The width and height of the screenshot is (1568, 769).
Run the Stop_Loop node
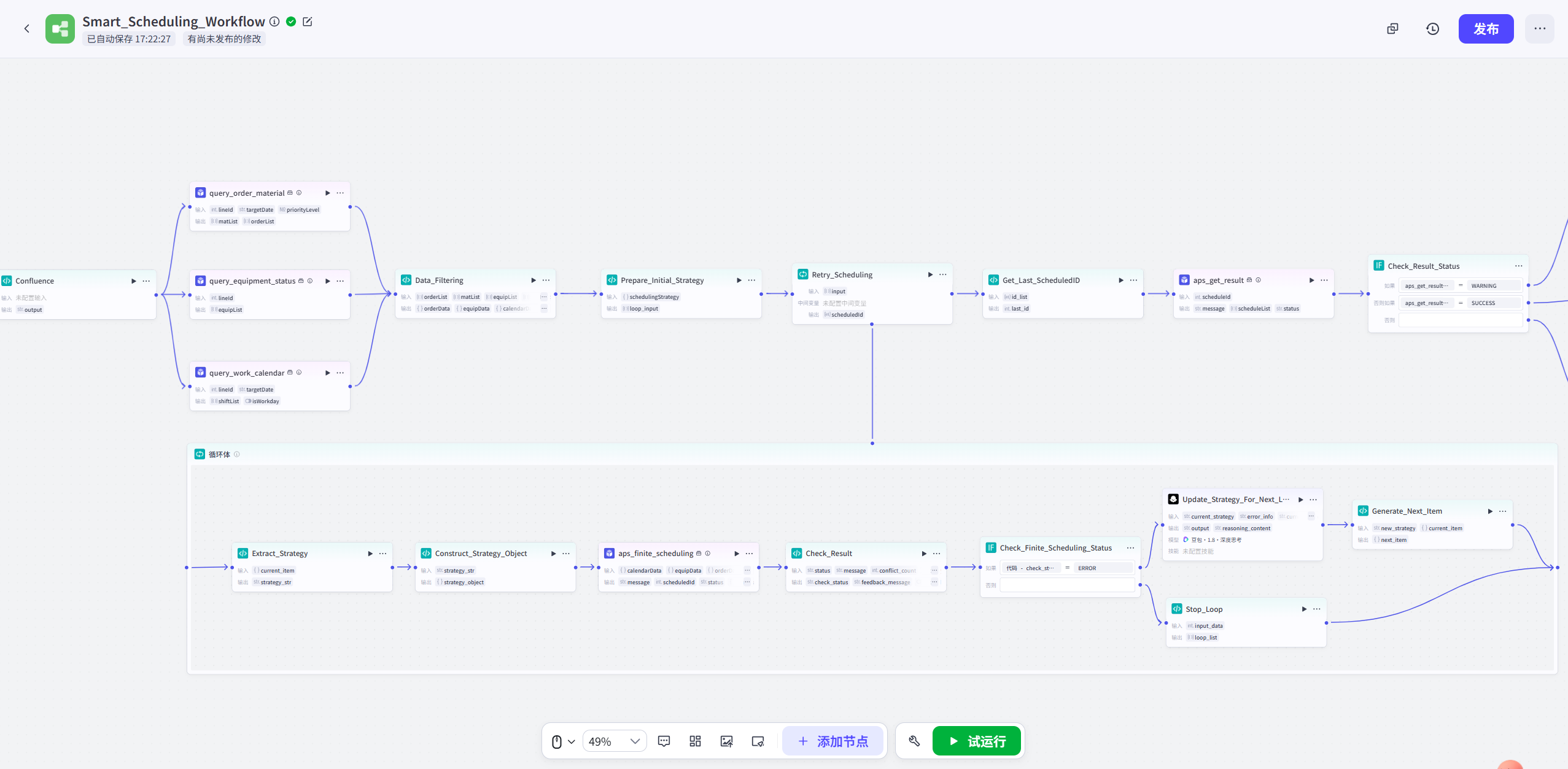[x=1304, y=609]
